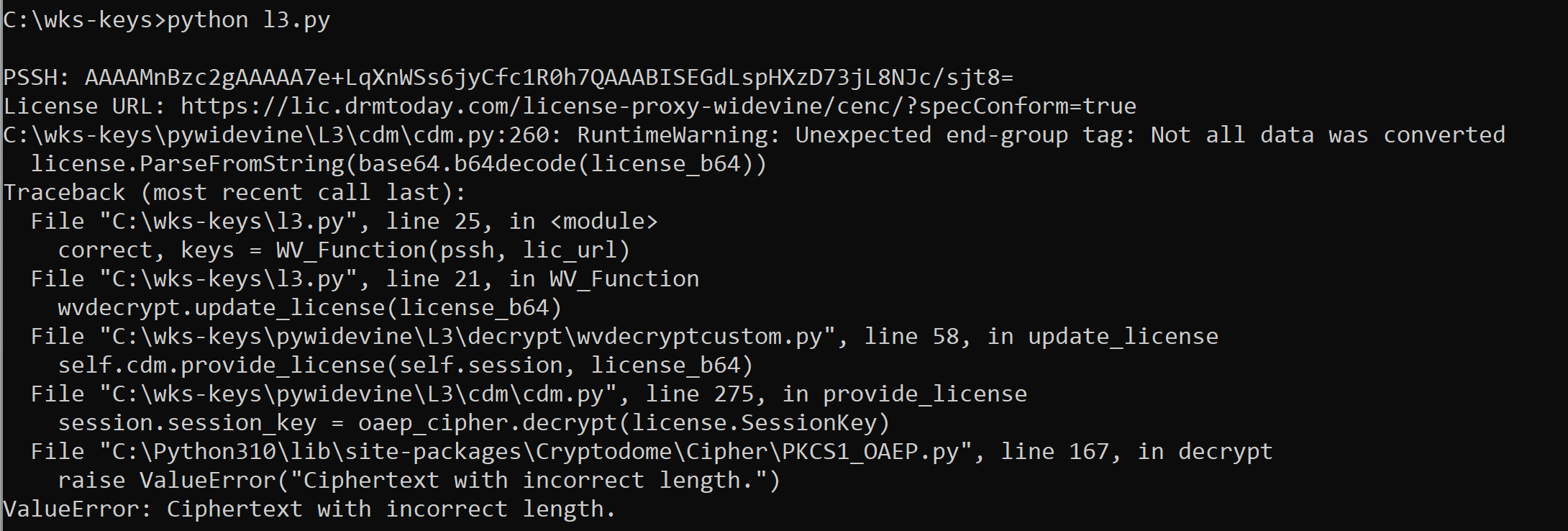Click the final ValueError message line

click(309, 509)
